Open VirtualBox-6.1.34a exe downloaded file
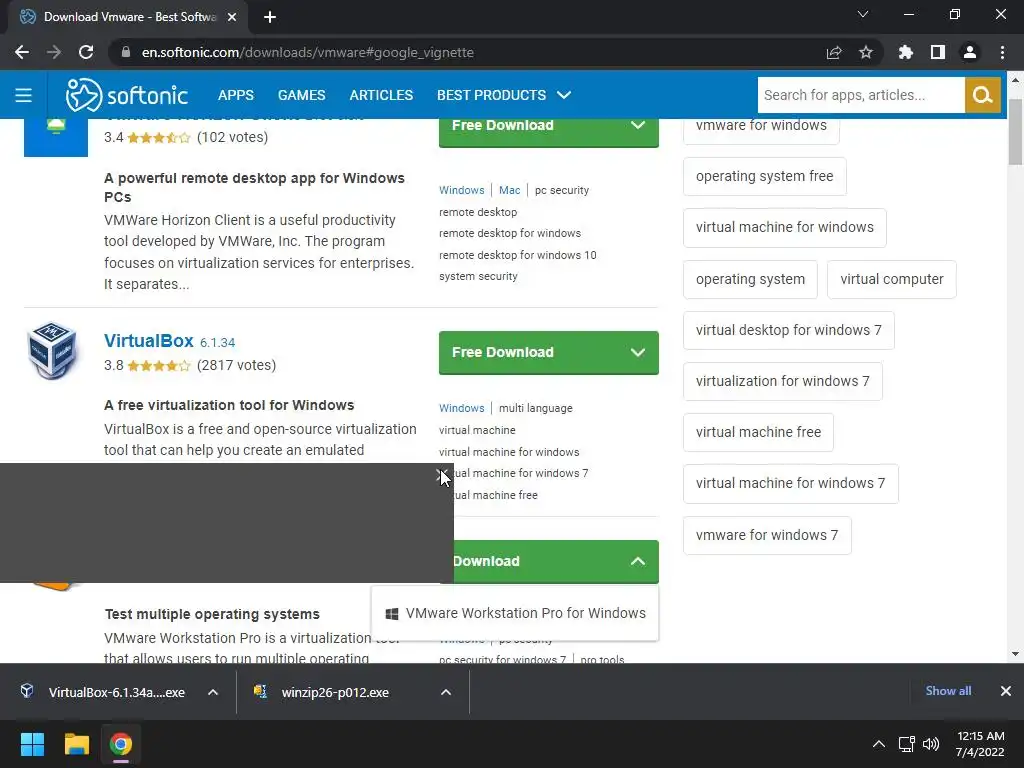The height and width of the screenshot is (768, 1024). tap(116, 692)
